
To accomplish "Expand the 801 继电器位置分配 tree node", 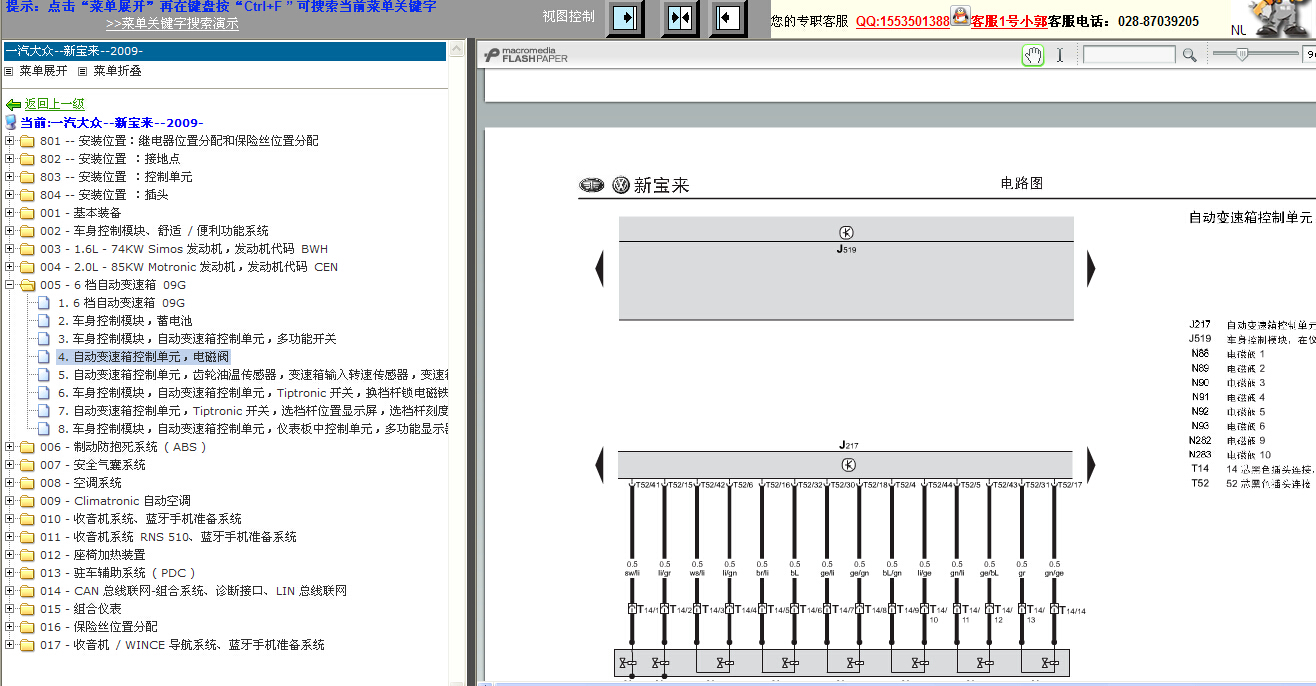I will 9,141.
